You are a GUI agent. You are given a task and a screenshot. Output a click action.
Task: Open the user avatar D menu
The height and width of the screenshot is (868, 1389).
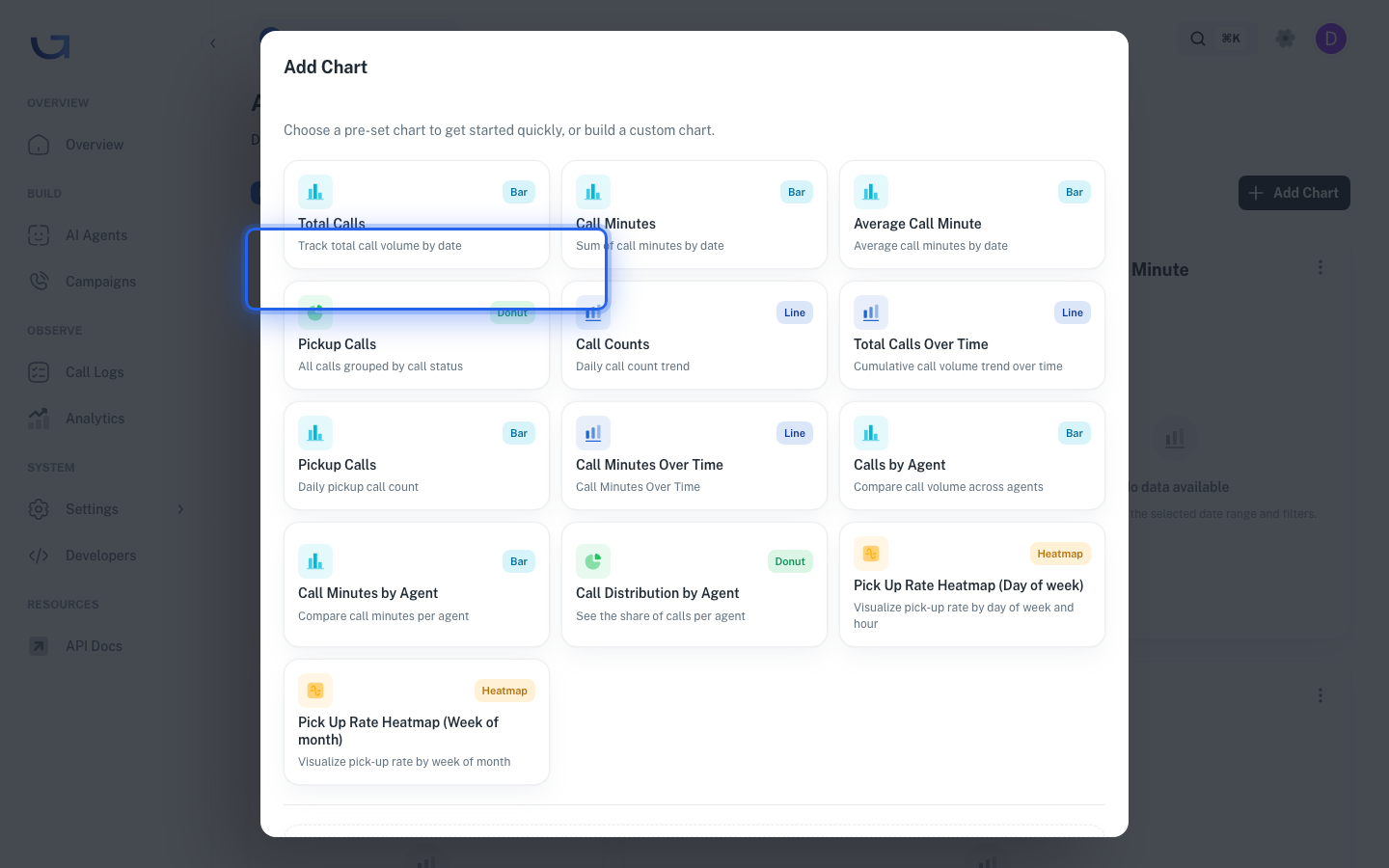(x=1331, y=39)
